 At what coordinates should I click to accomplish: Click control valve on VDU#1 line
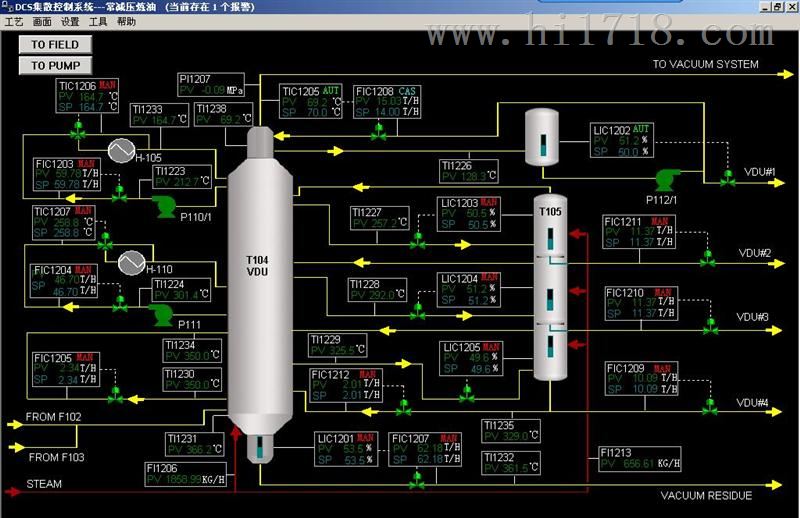click(x=728, y=178)
